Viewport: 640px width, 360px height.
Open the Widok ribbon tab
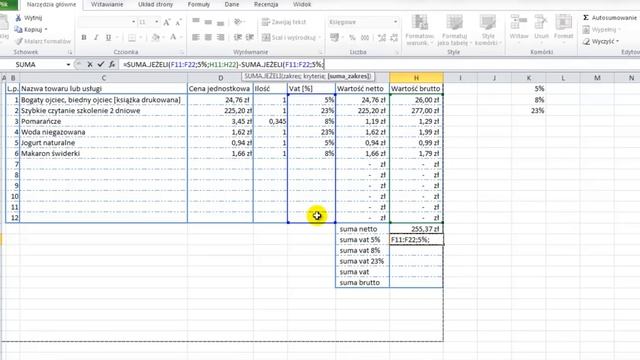click(302, 4)
